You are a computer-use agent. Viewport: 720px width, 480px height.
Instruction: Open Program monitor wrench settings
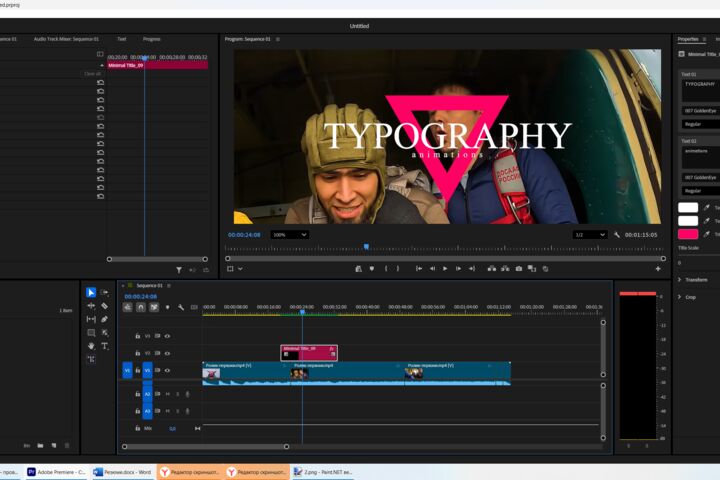pyautogui.click(x=617, y=235)
